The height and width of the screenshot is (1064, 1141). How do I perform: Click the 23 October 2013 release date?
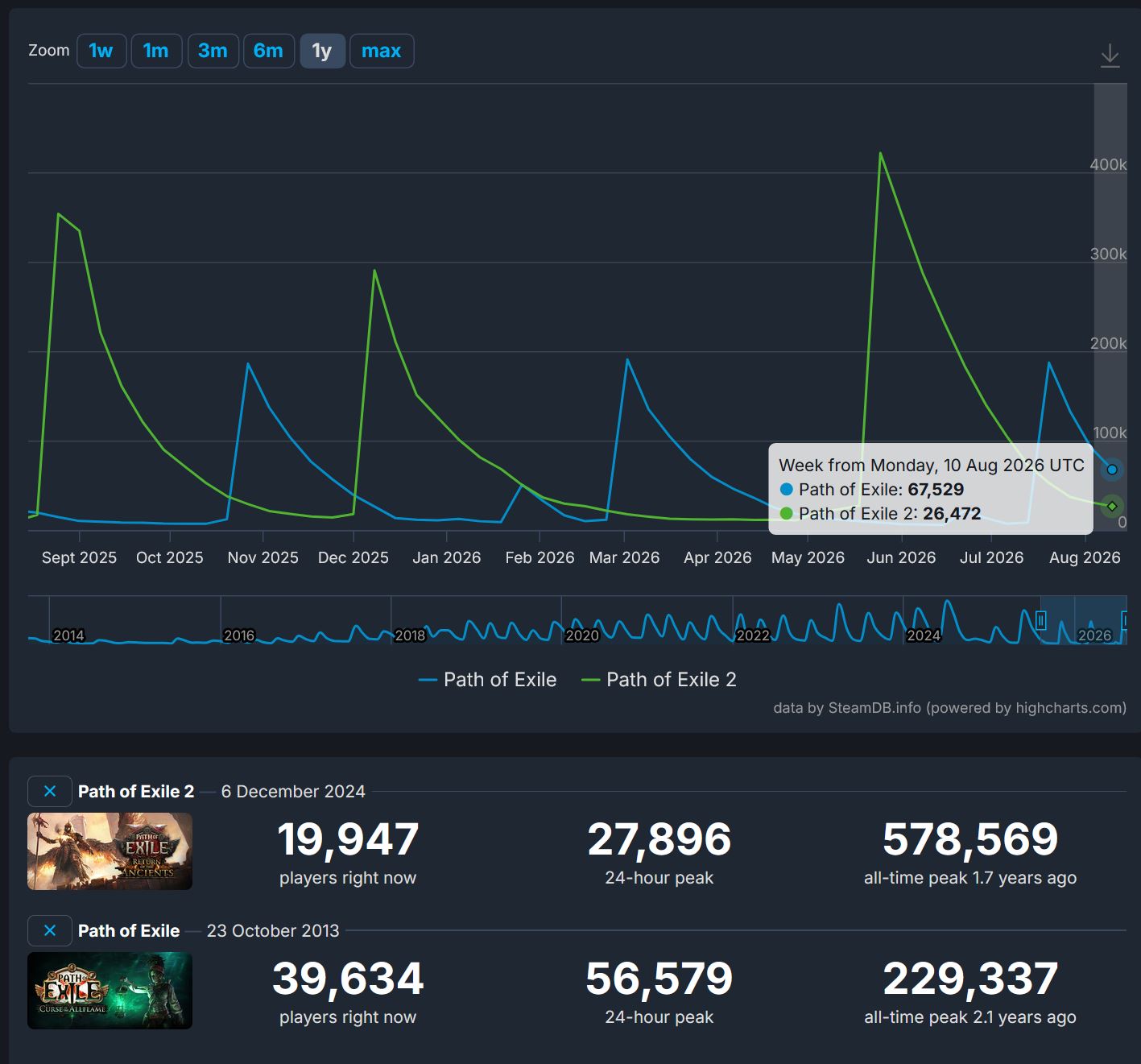pyautogui.click(x=273, y=931)
